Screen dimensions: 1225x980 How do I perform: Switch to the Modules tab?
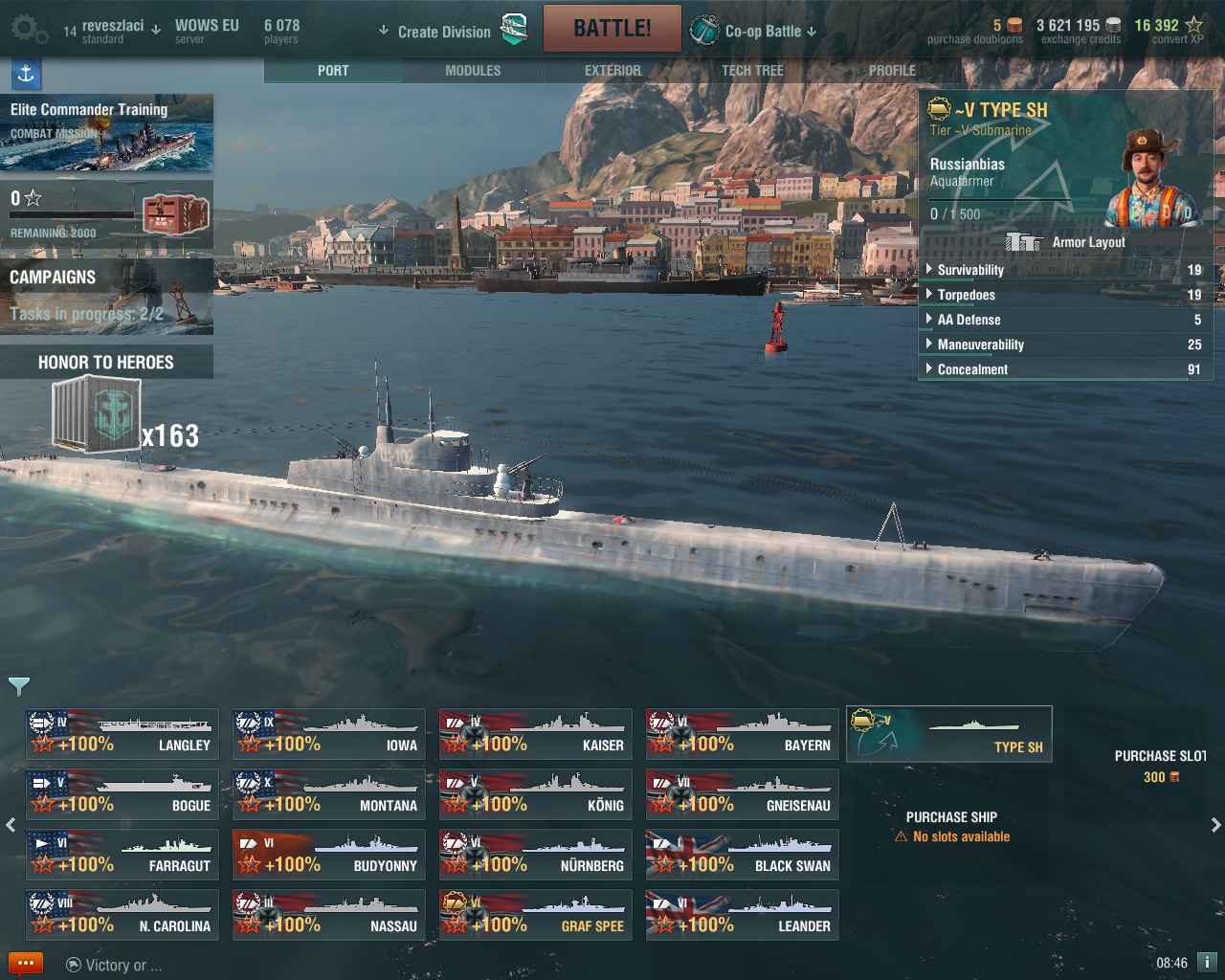click(x=473, y=71)
